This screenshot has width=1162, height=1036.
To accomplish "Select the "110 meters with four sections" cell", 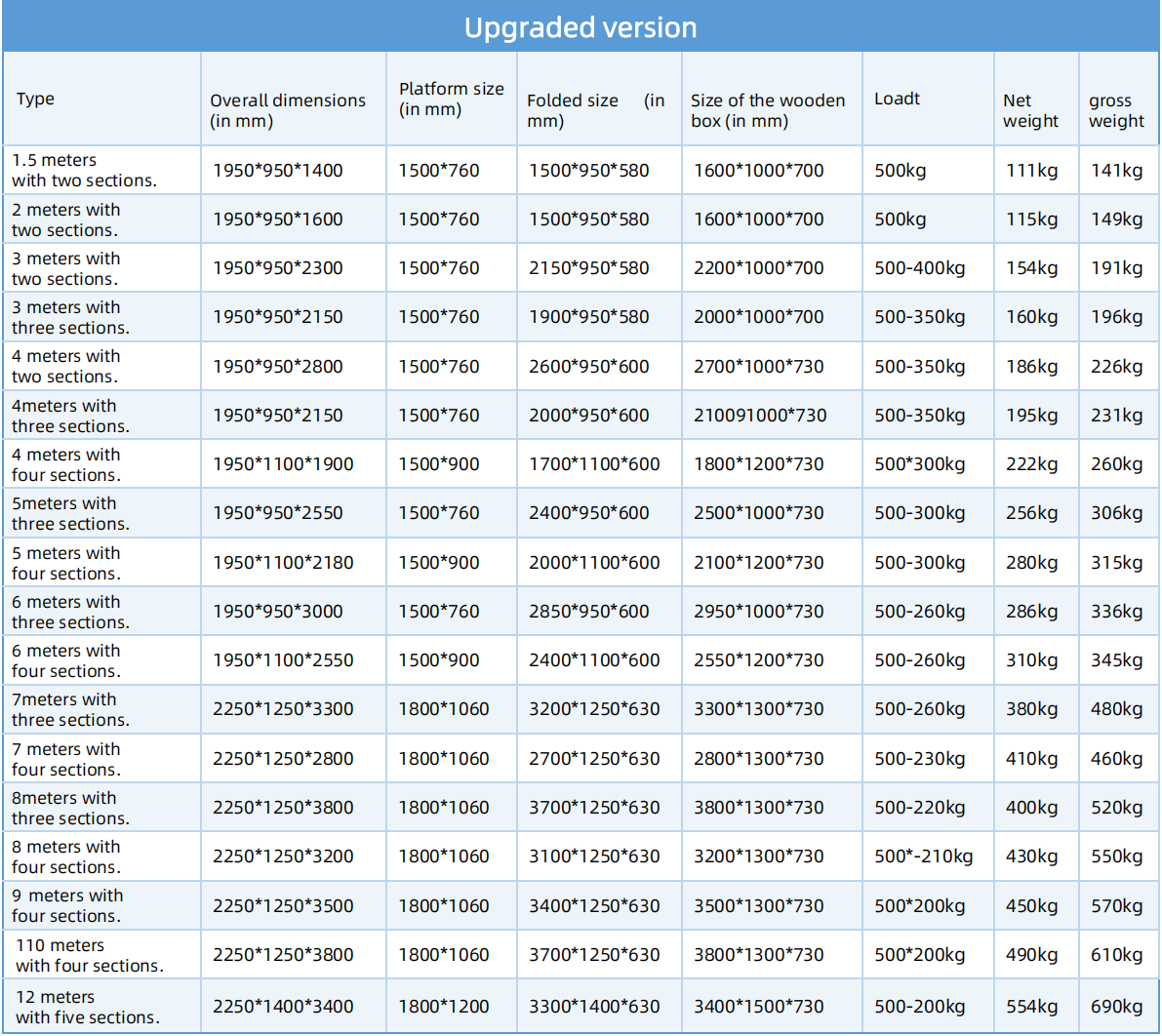I will tap(90, 955).
